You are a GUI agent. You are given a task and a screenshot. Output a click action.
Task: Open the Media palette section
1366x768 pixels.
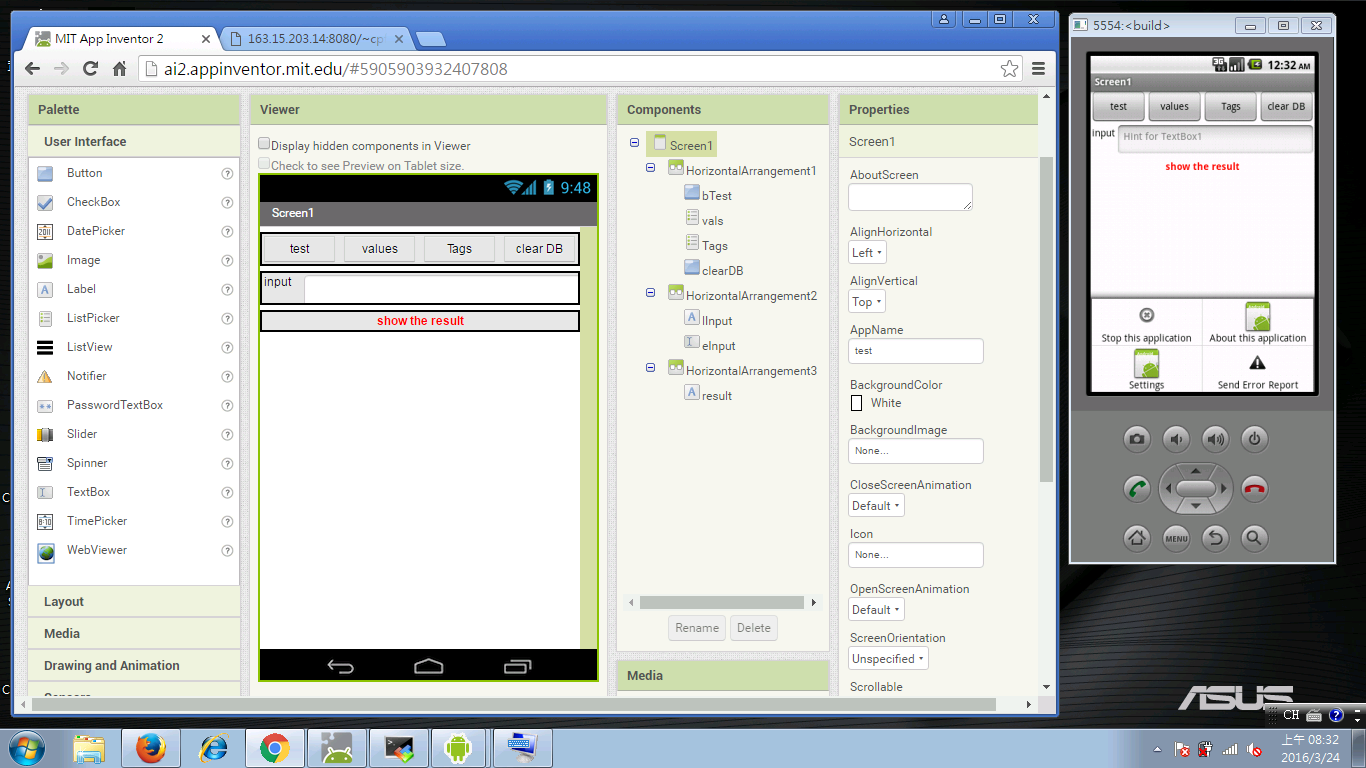click(62, 634)
